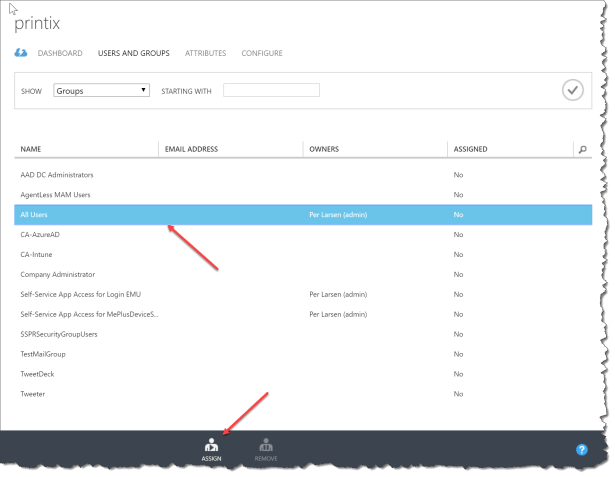This screenshot has height=477, width=615.
Task: Click the Starting With input field
Action: tap(271, 90)
